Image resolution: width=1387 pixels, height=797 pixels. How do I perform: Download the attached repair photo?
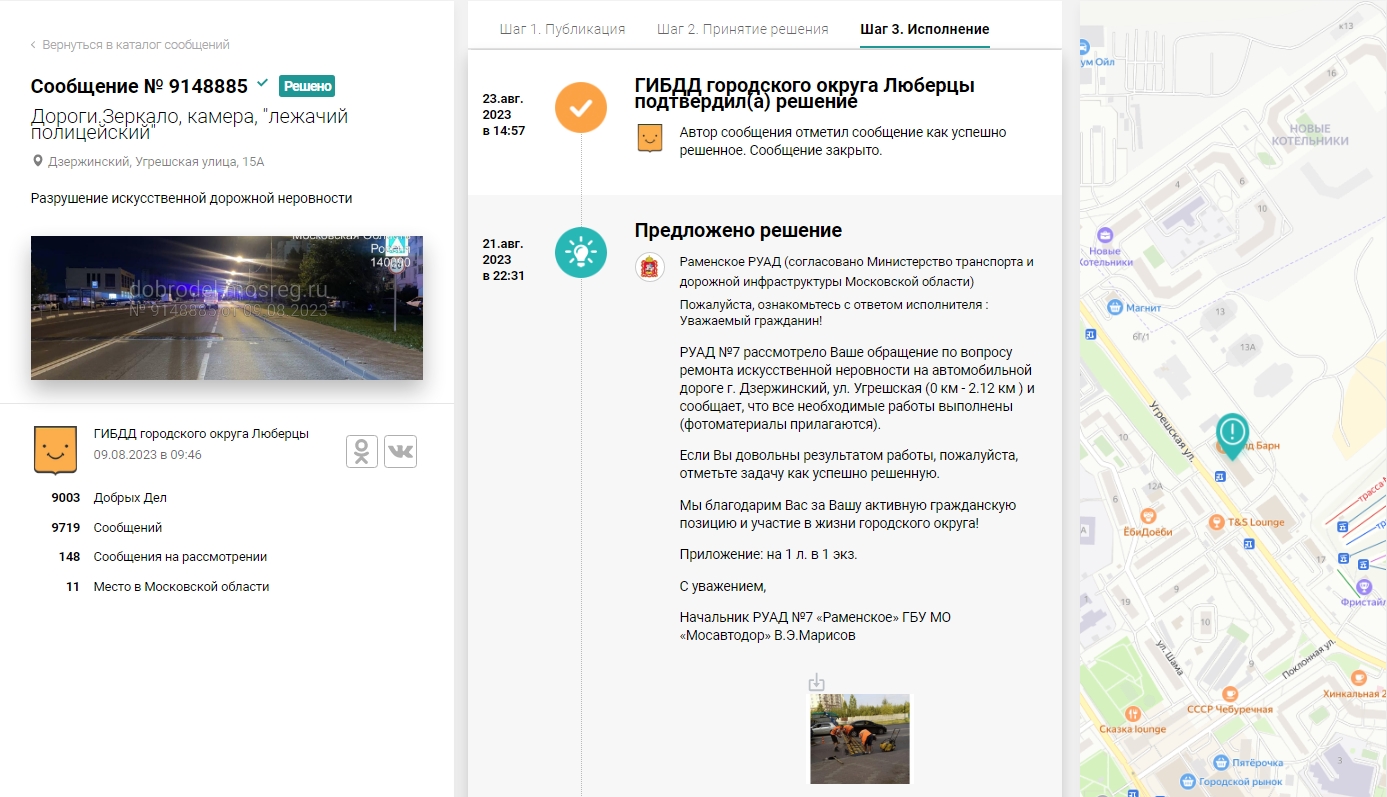[817, 683]
